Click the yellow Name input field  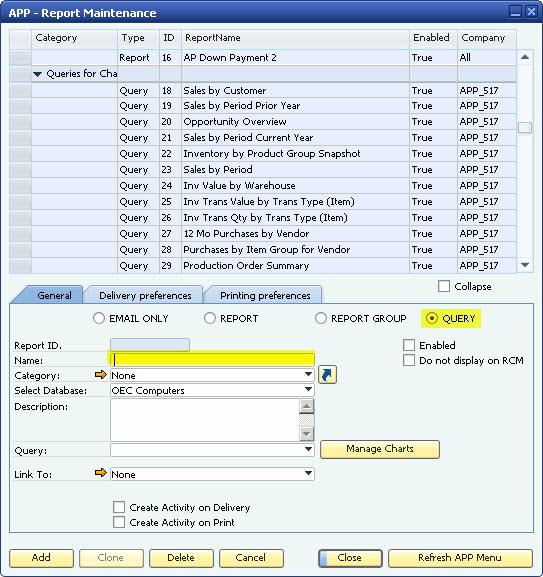tap(212, 360)
